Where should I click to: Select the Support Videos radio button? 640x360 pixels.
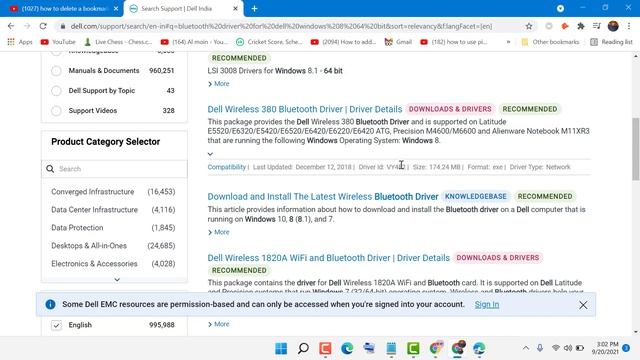(56, 111)
